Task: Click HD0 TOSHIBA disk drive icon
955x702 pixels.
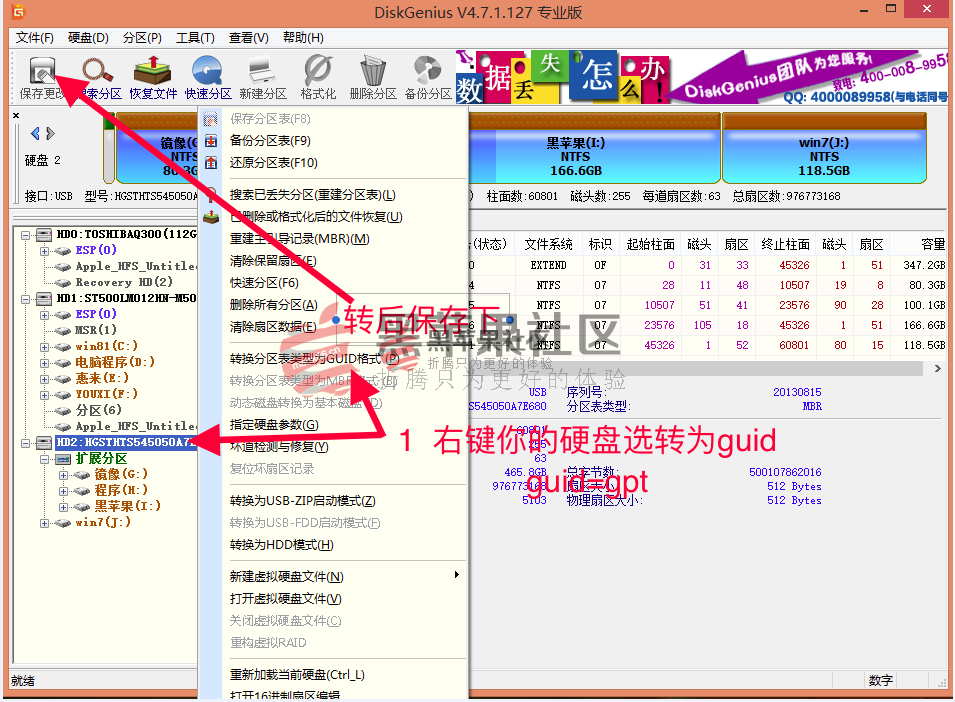Action: pos(44,234)
